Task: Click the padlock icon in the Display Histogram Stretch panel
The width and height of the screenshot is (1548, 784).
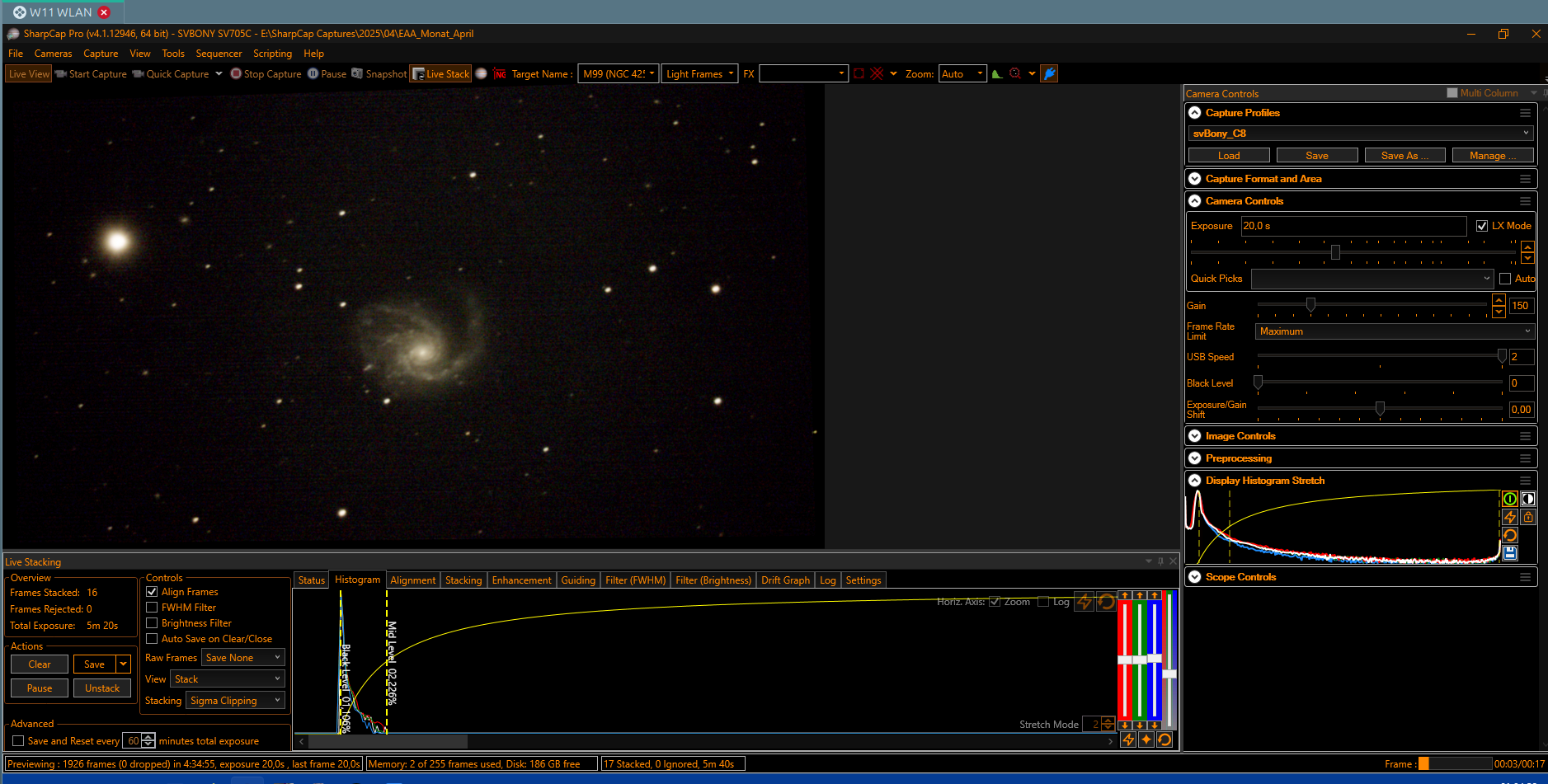Action: tap(1528, 517)
